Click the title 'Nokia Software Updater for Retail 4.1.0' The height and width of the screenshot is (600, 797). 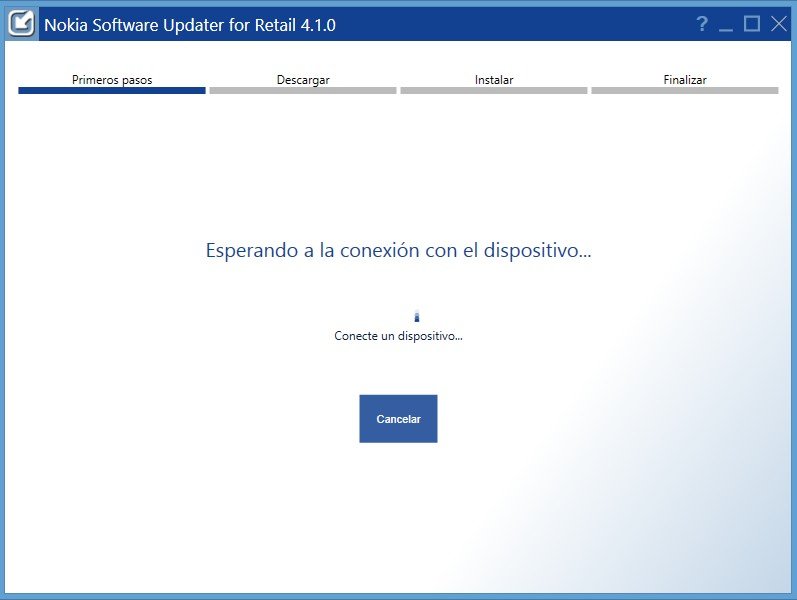pos(190,24)
